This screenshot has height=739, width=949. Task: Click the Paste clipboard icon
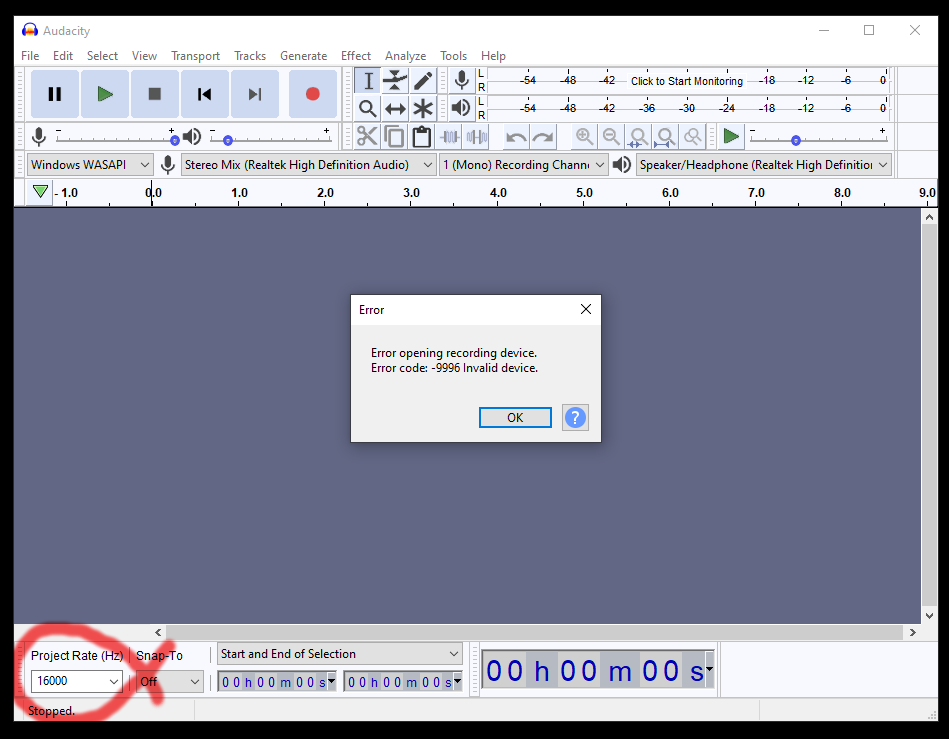[x=421, y=137]
